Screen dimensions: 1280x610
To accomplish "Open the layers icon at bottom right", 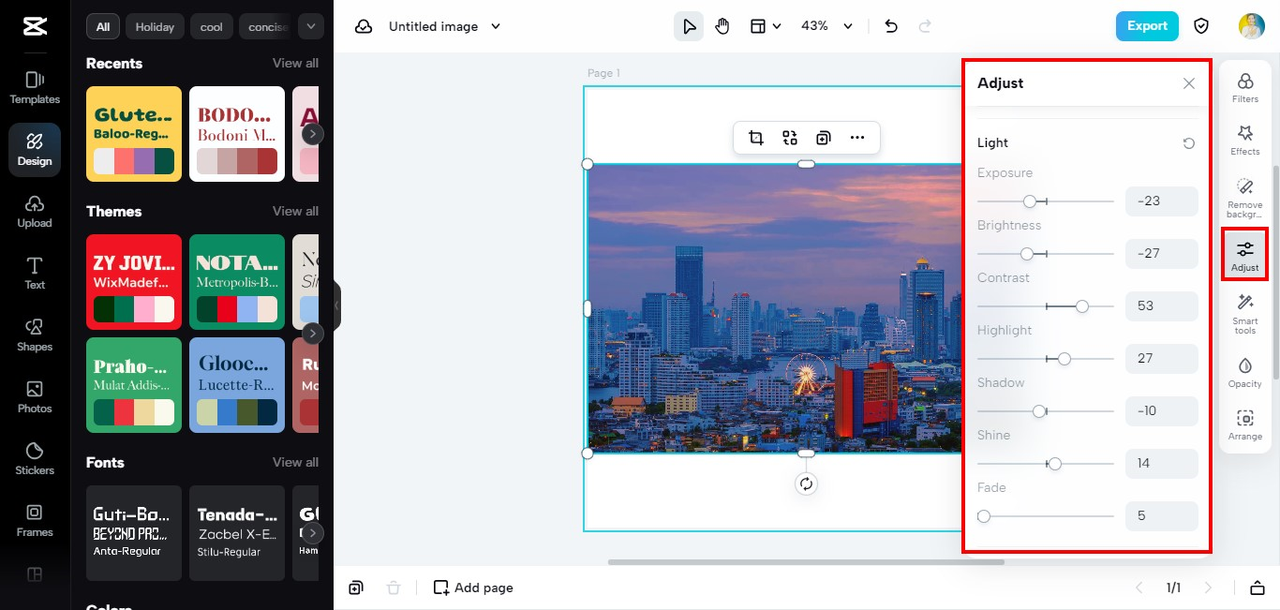I will coord(1258,588).
